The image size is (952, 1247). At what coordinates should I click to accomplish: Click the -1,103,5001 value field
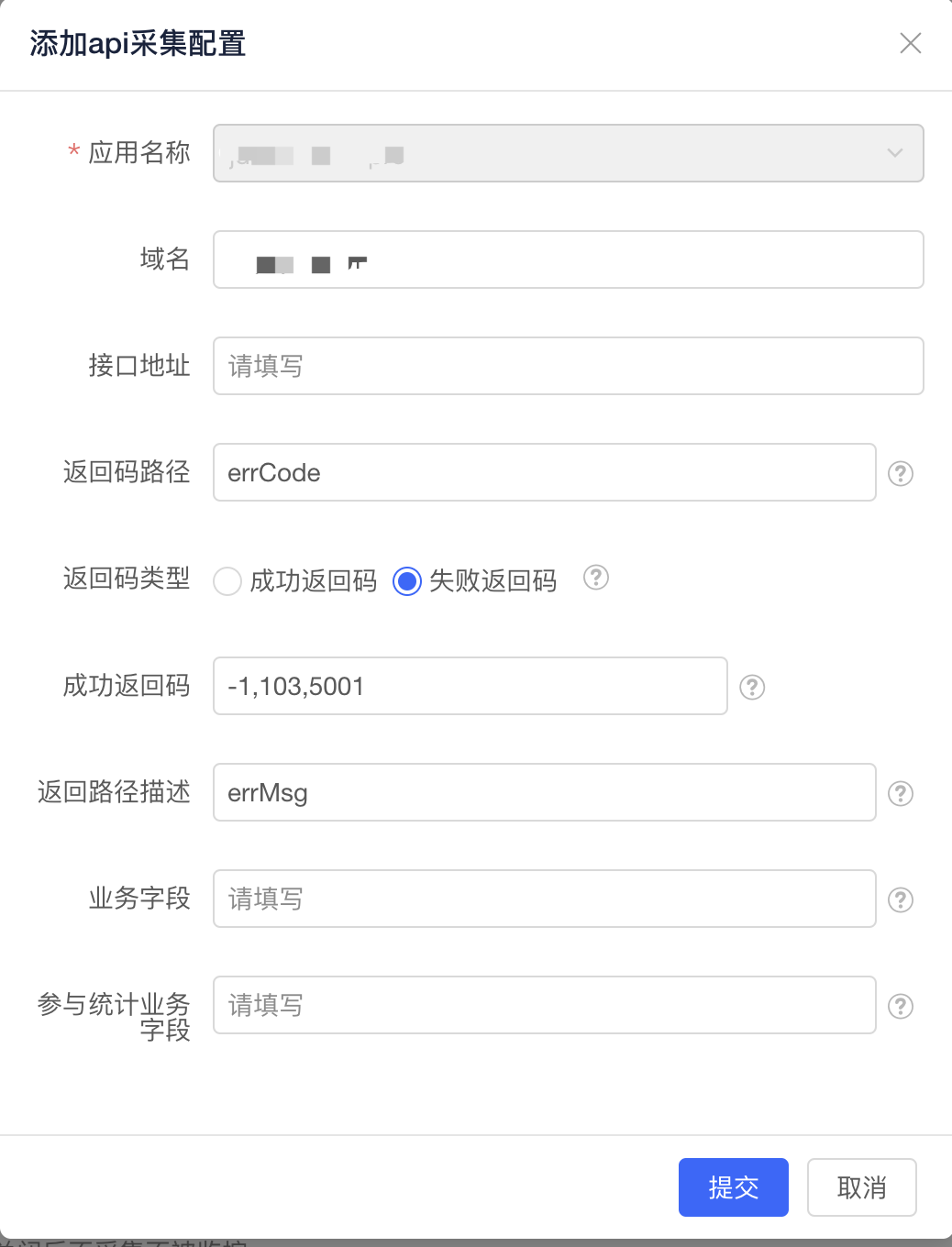click(470, 686)
